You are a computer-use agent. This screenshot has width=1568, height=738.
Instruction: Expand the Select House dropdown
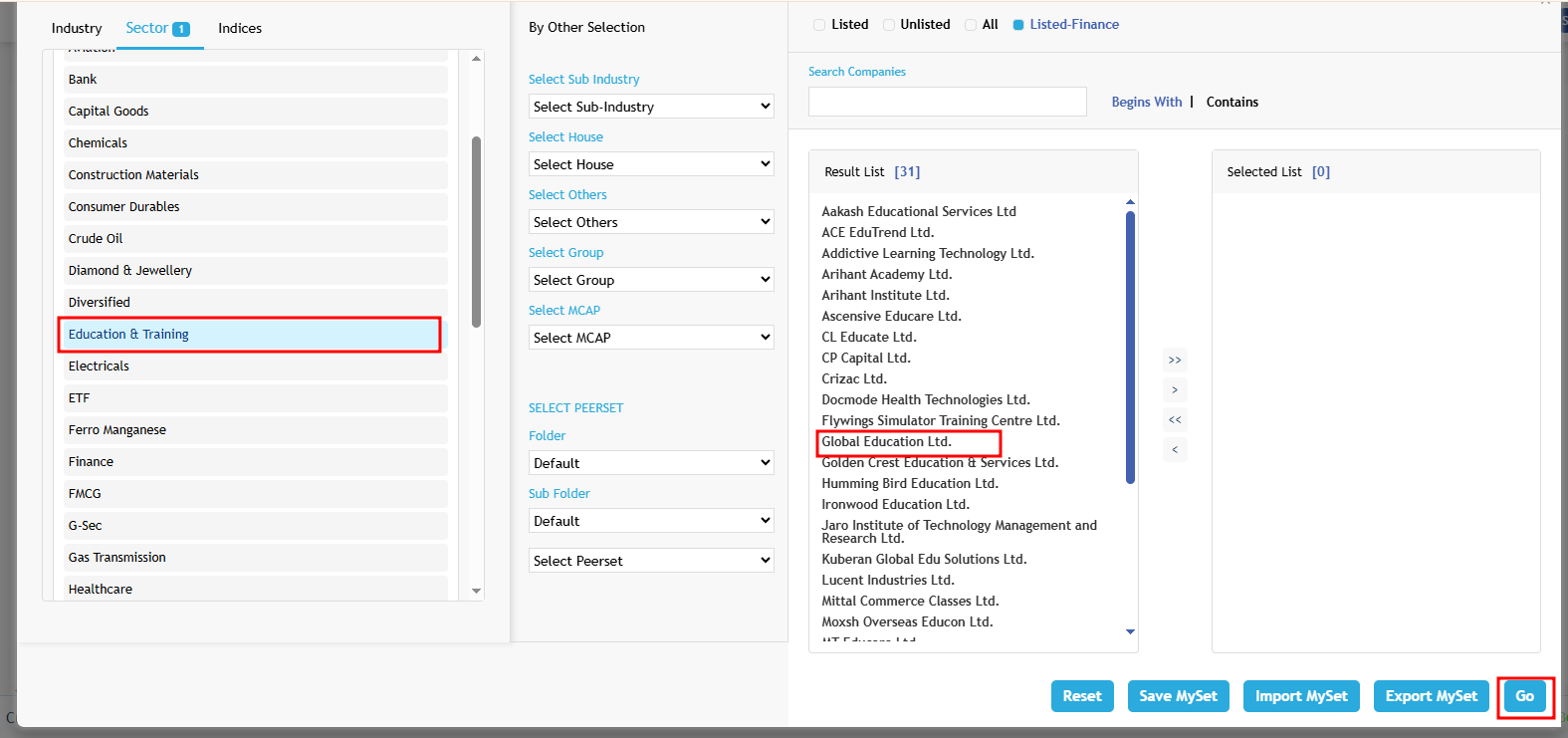click(x=651, y=164)
